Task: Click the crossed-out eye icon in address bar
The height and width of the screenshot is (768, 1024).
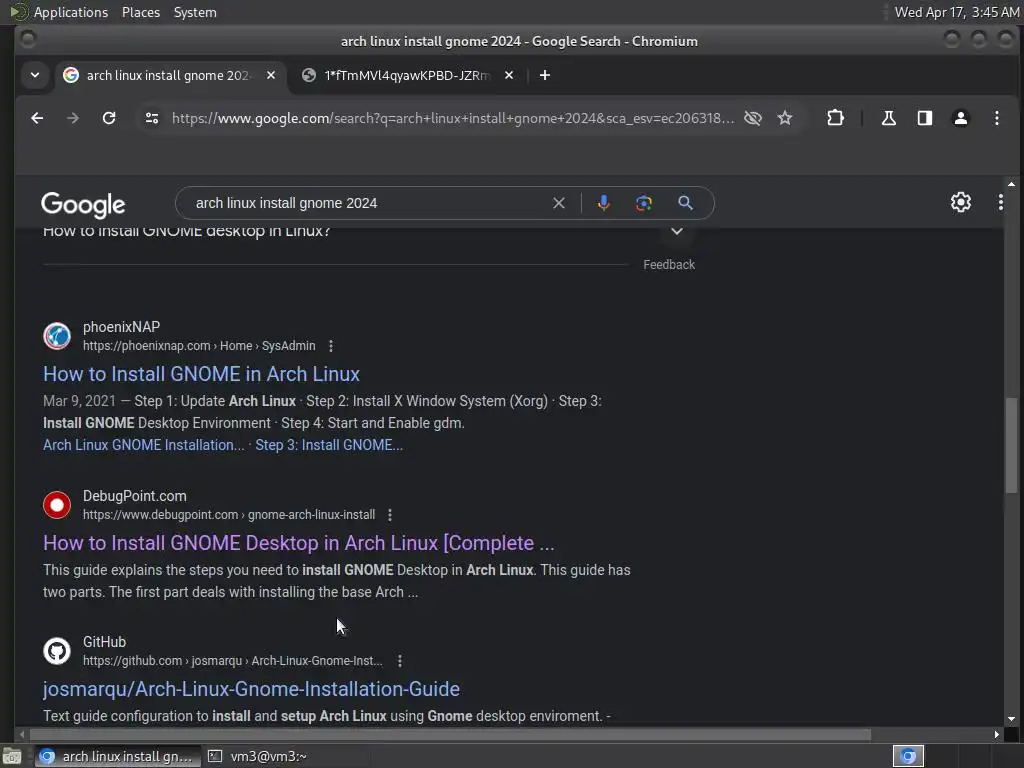Action: click(753, 118)
